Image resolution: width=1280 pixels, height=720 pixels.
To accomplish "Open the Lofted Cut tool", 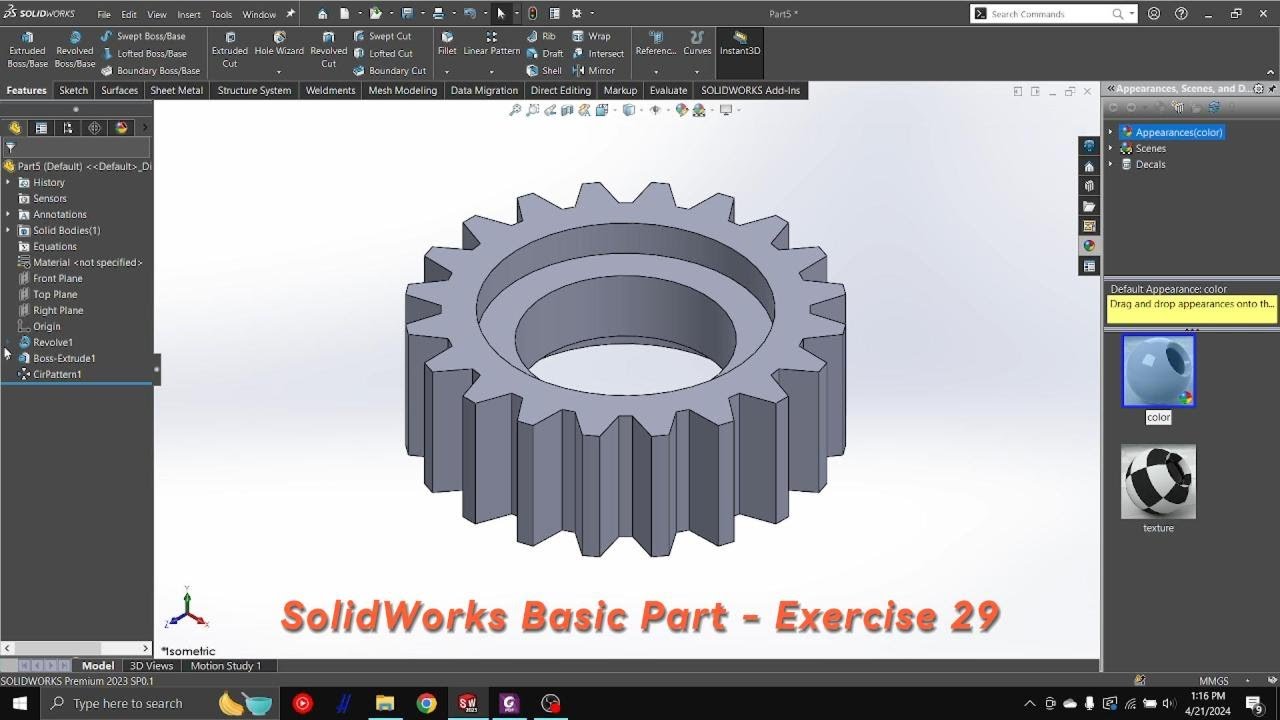I will pyautogui.click(x=383, y=53).
